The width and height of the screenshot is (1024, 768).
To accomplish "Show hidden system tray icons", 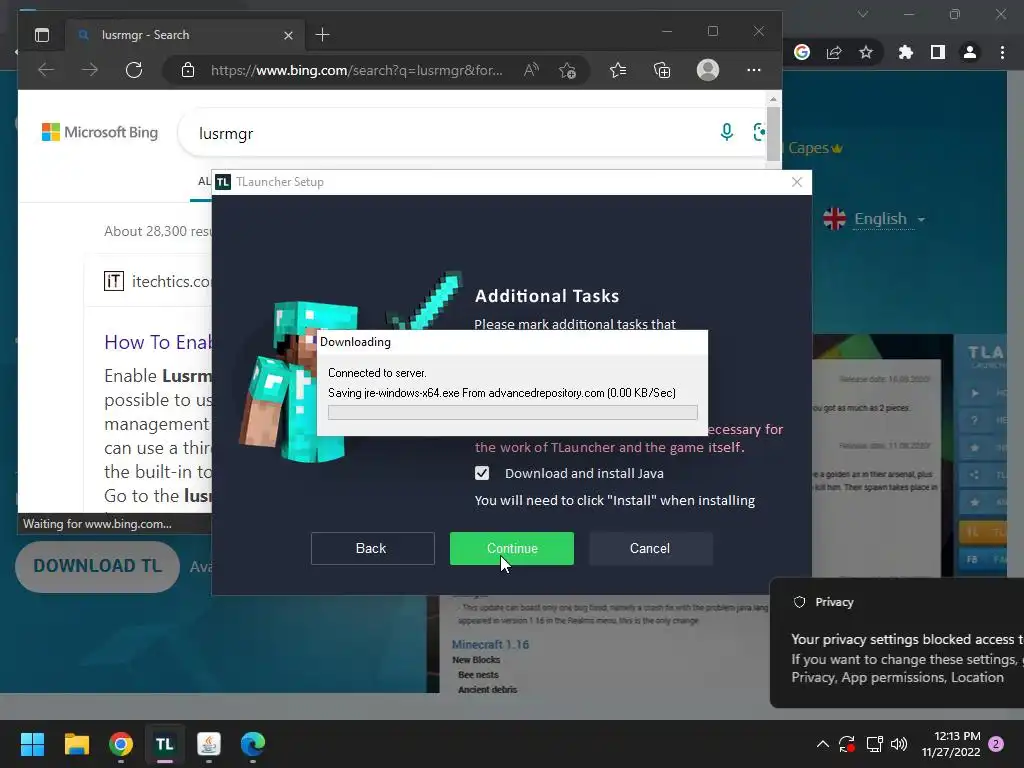I will tap(823, 744).
